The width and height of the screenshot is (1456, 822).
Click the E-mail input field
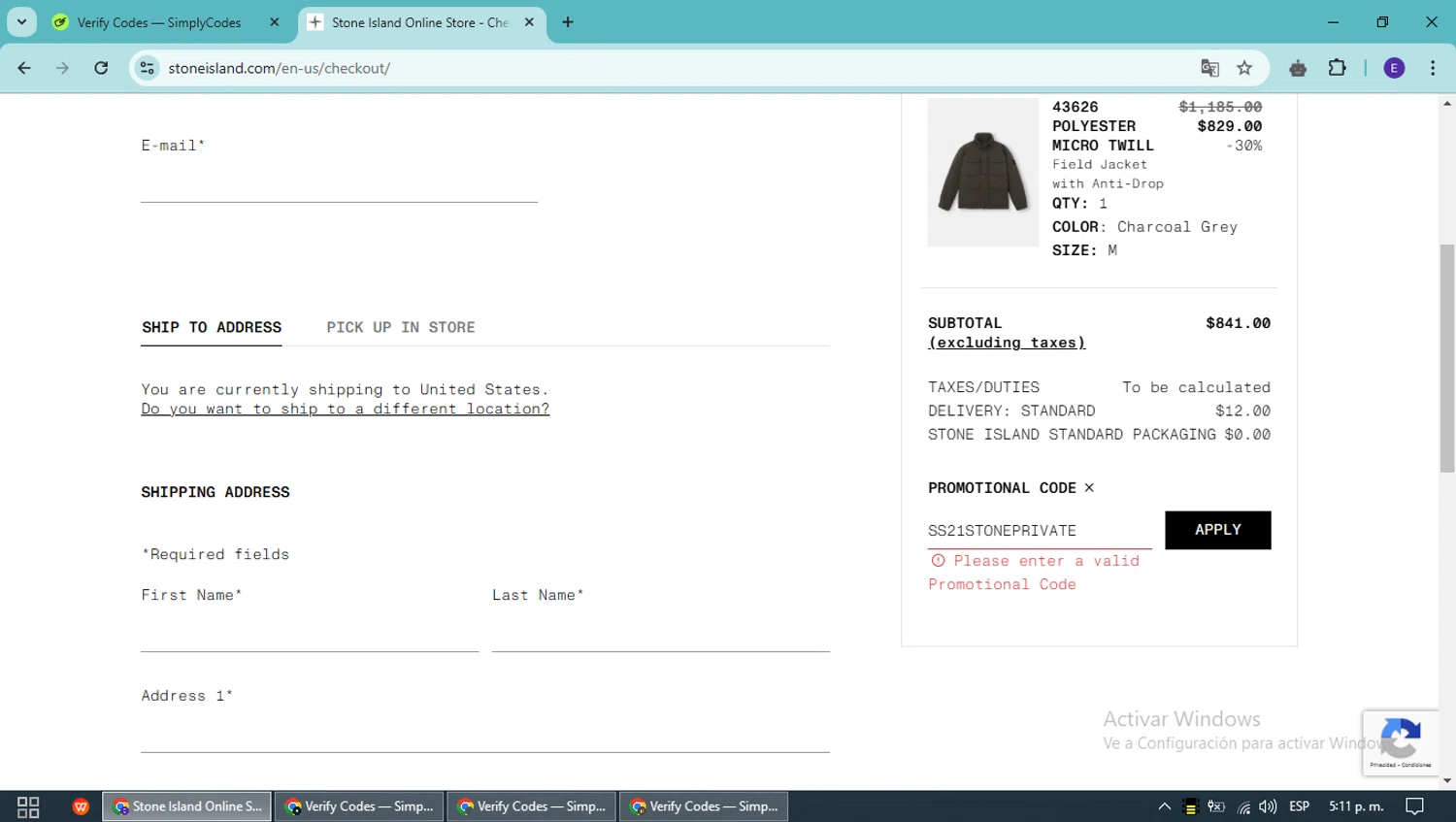click(339, 184)
